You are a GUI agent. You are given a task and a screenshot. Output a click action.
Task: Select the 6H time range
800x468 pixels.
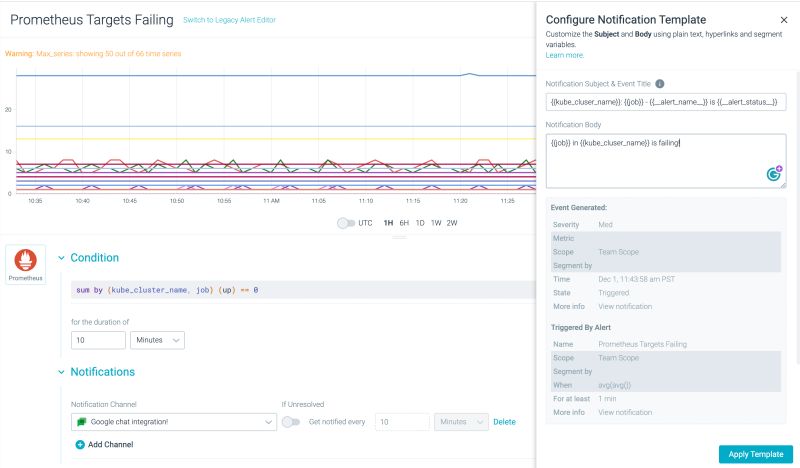(x=404, y=223)
